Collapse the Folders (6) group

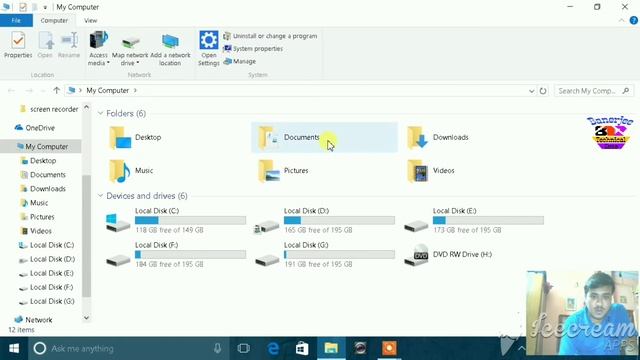pos(100,113)
